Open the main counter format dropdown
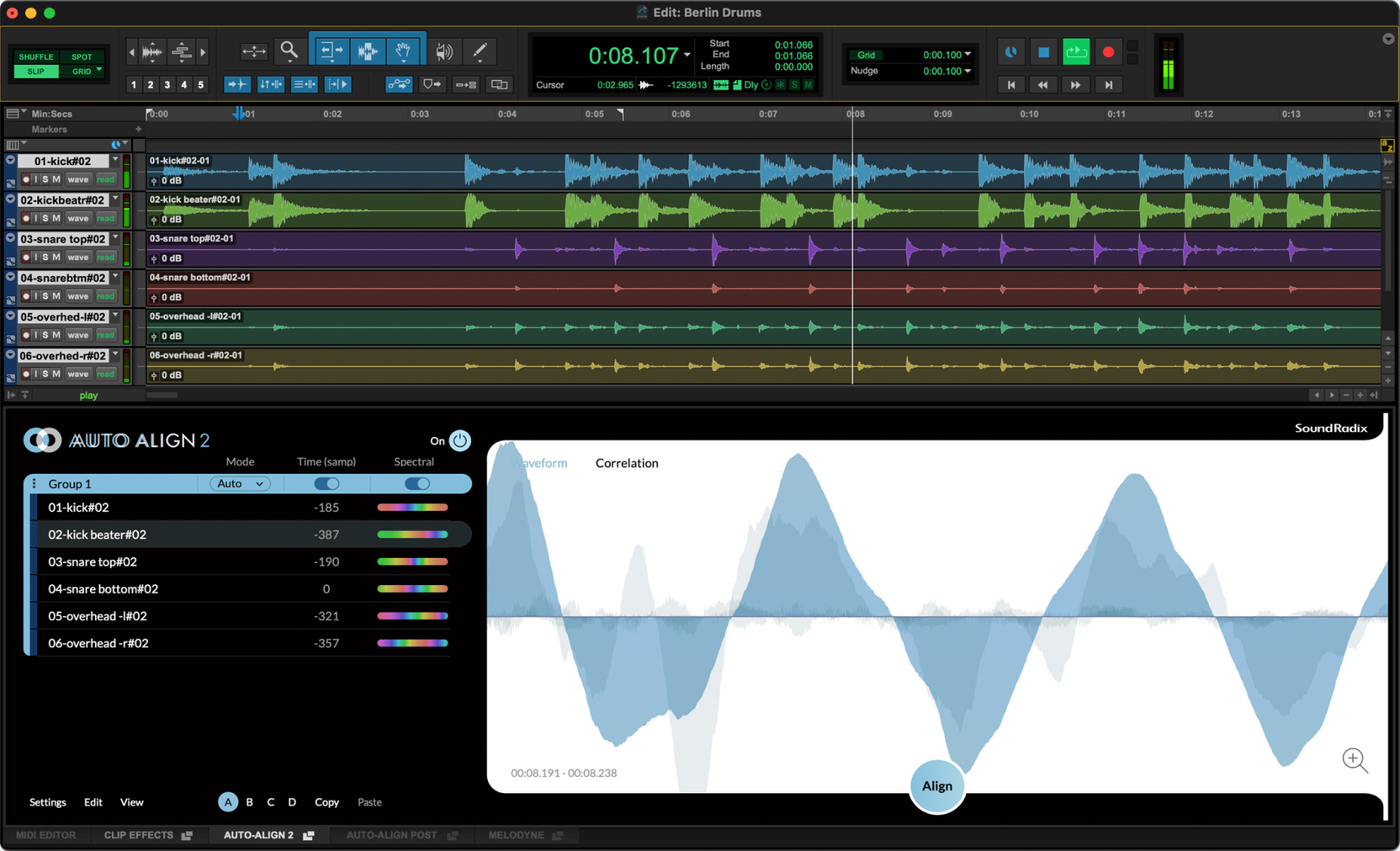1400x851 pixels. [x=687, y=56]
